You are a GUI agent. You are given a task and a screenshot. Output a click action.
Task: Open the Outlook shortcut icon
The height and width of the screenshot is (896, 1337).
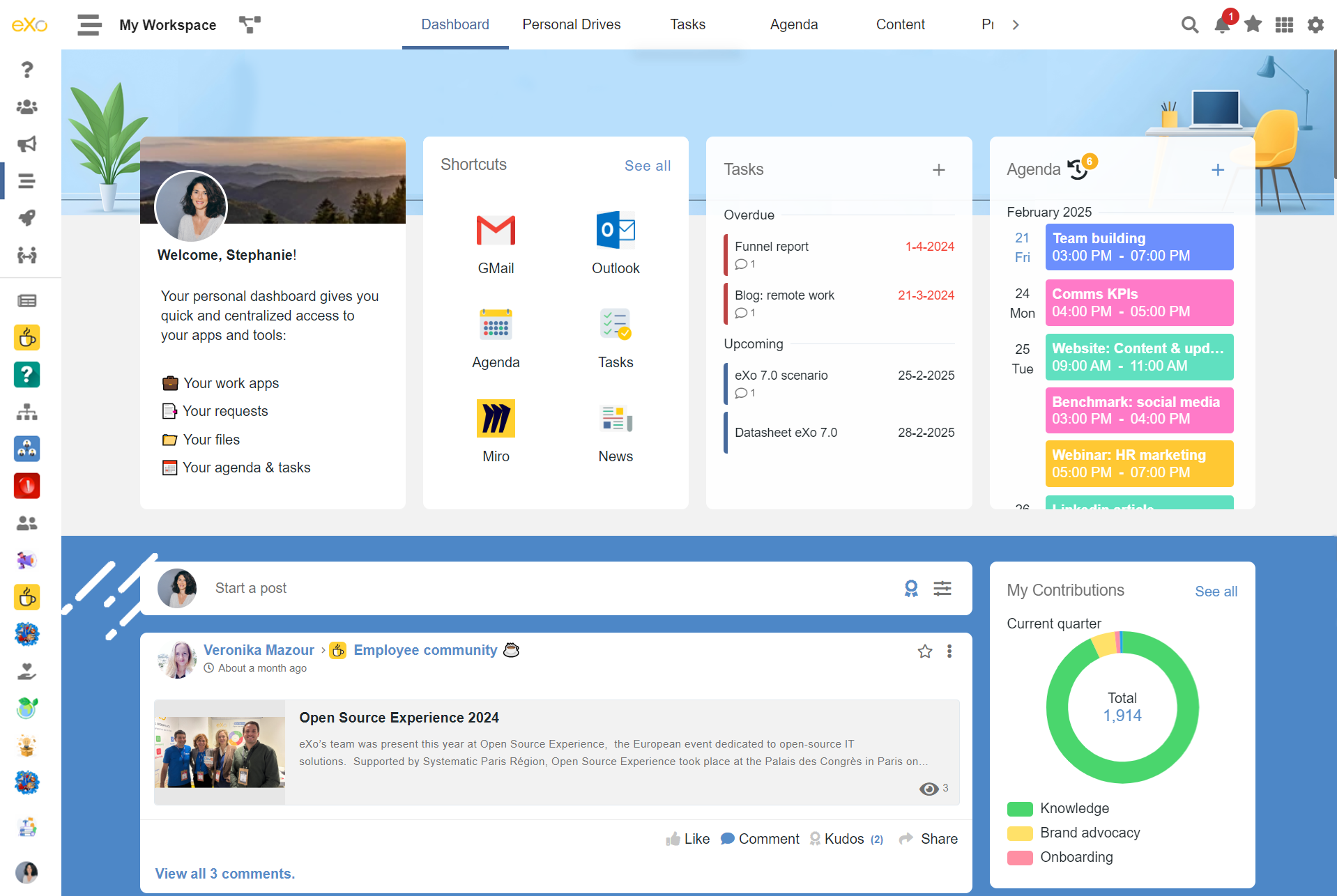tap(616, 231)
